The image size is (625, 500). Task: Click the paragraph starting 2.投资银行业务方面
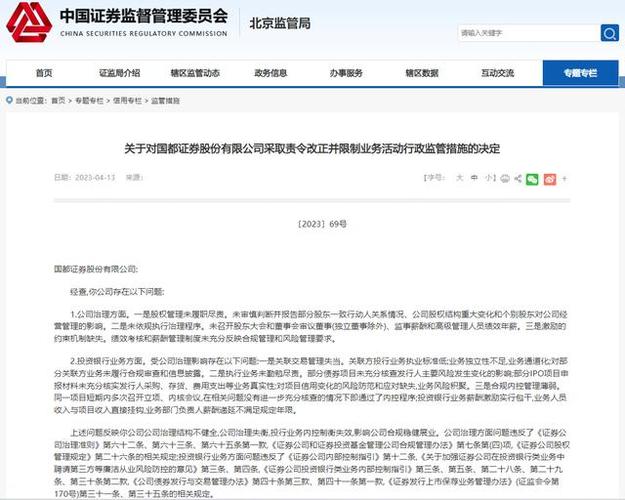[311, 385]
